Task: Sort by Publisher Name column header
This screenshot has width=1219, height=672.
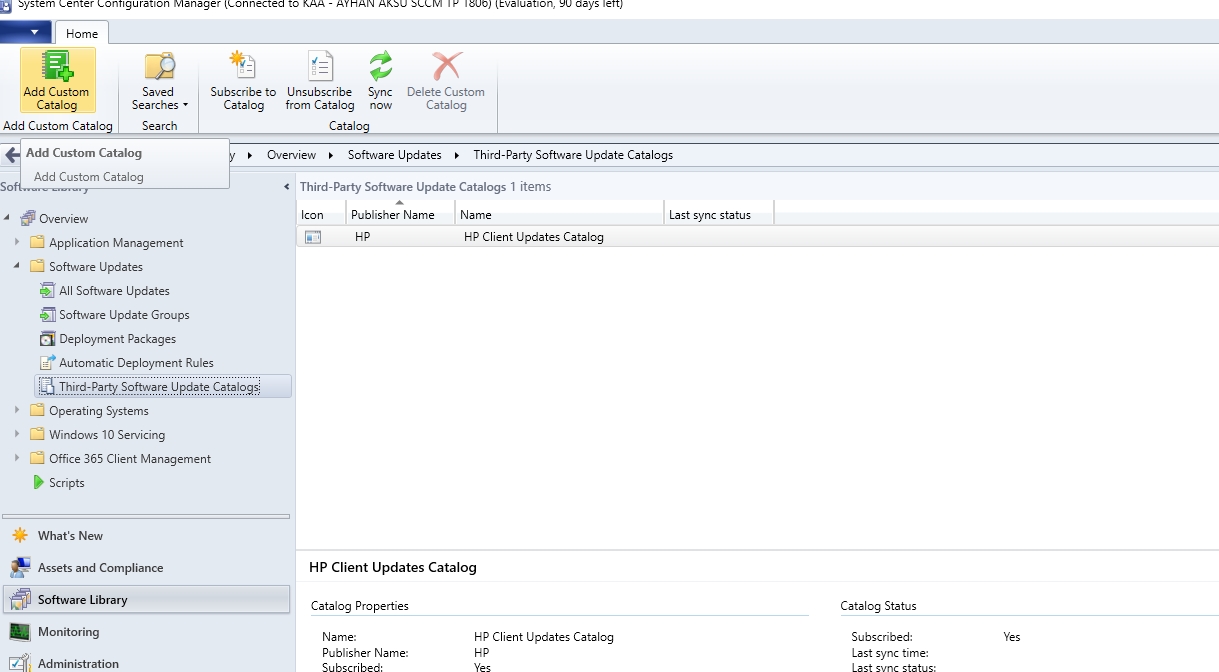Action: (x=393, y=215)
